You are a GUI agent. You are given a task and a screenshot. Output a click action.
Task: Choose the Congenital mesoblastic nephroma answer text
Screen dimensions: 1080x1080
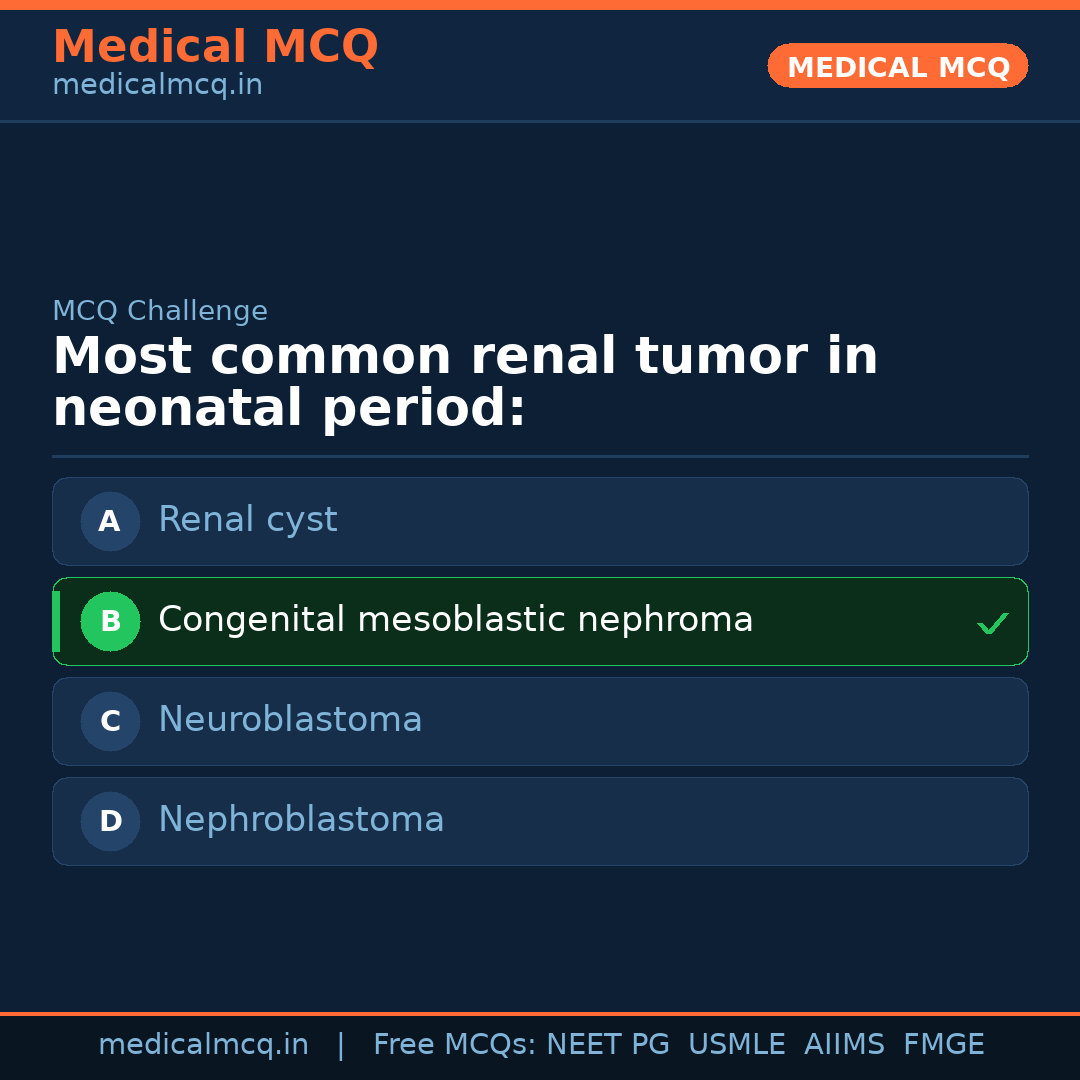(455, 620)
